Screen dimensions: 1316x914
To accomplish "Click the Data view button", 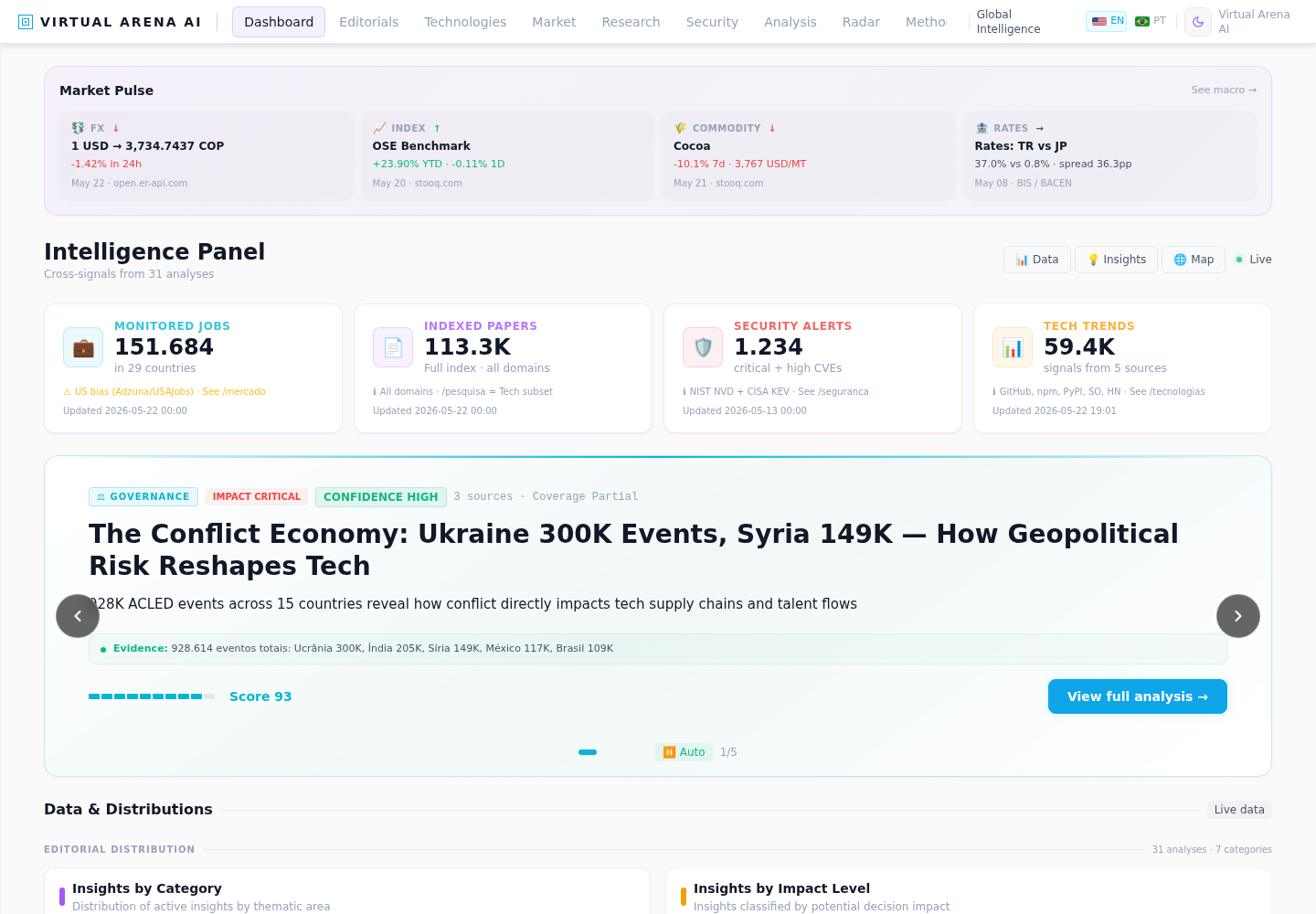I will [1037, 260].
